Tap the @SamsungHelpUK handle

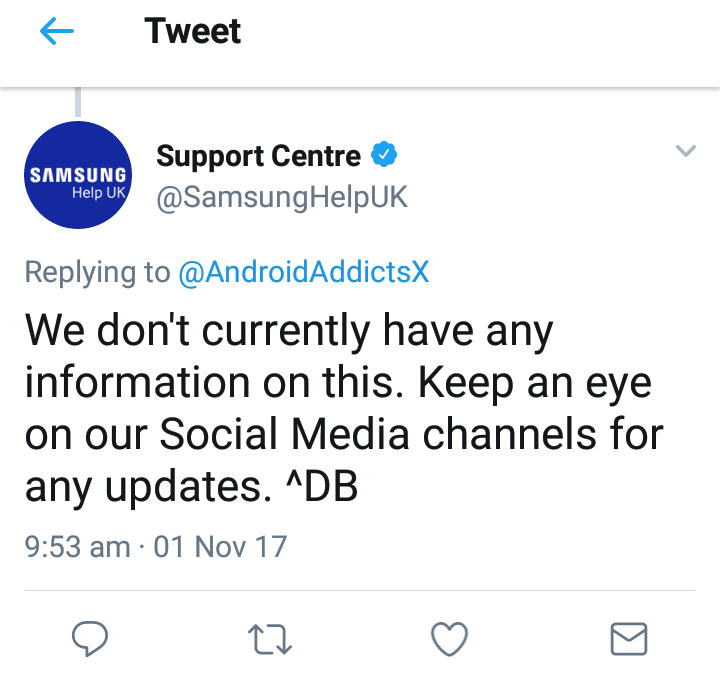(x=282, y=198)
